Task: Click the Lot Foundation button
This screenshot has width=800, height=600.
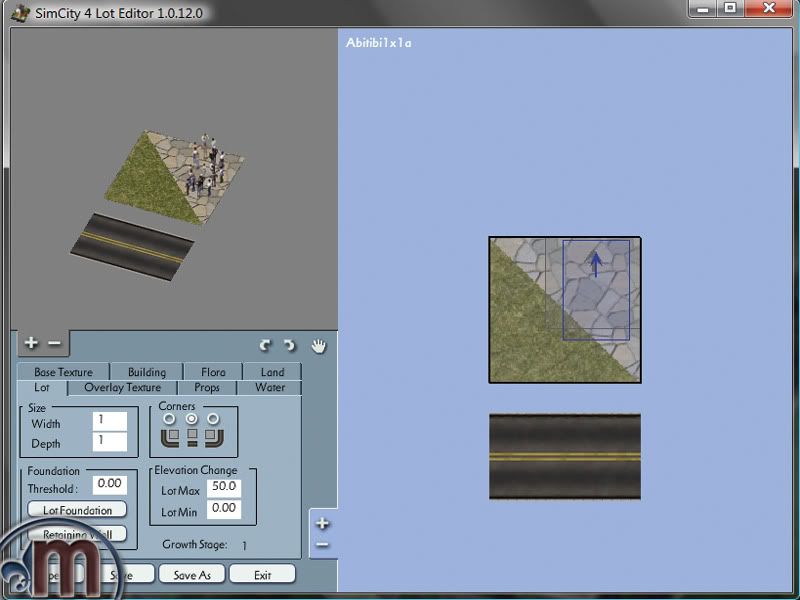Action: [x=77, y=510]
